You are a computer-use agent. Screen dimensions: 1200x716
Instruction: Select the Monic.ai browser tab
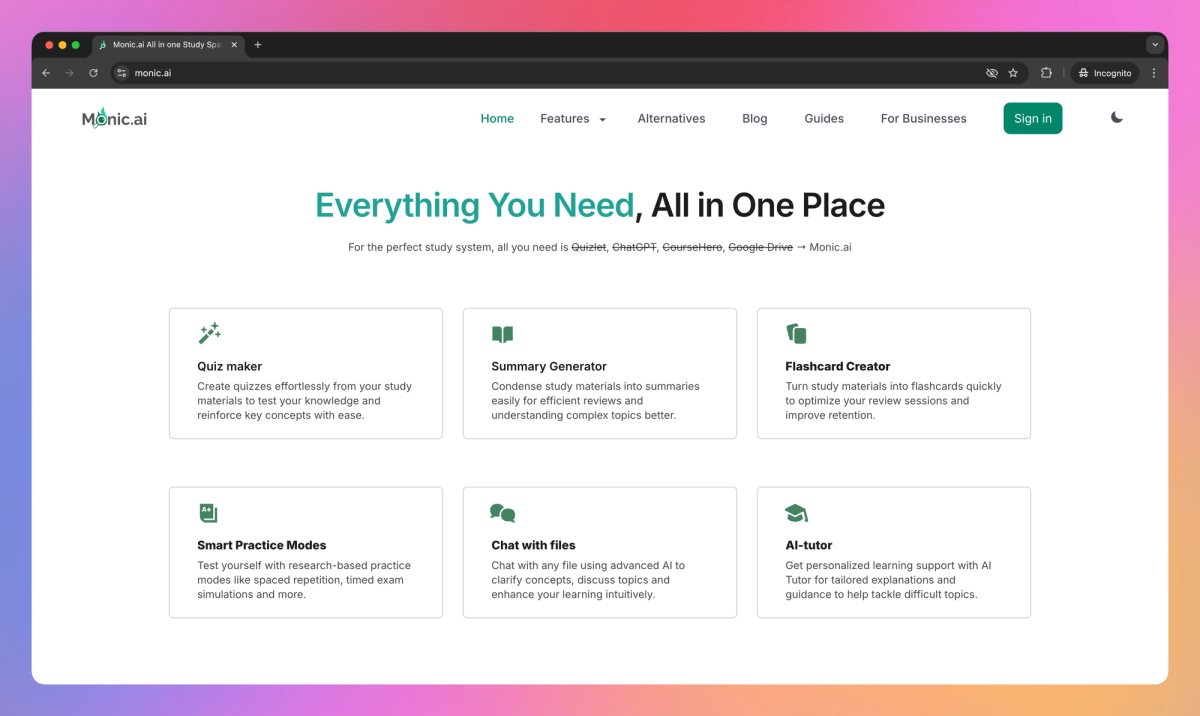coord(168,45)
